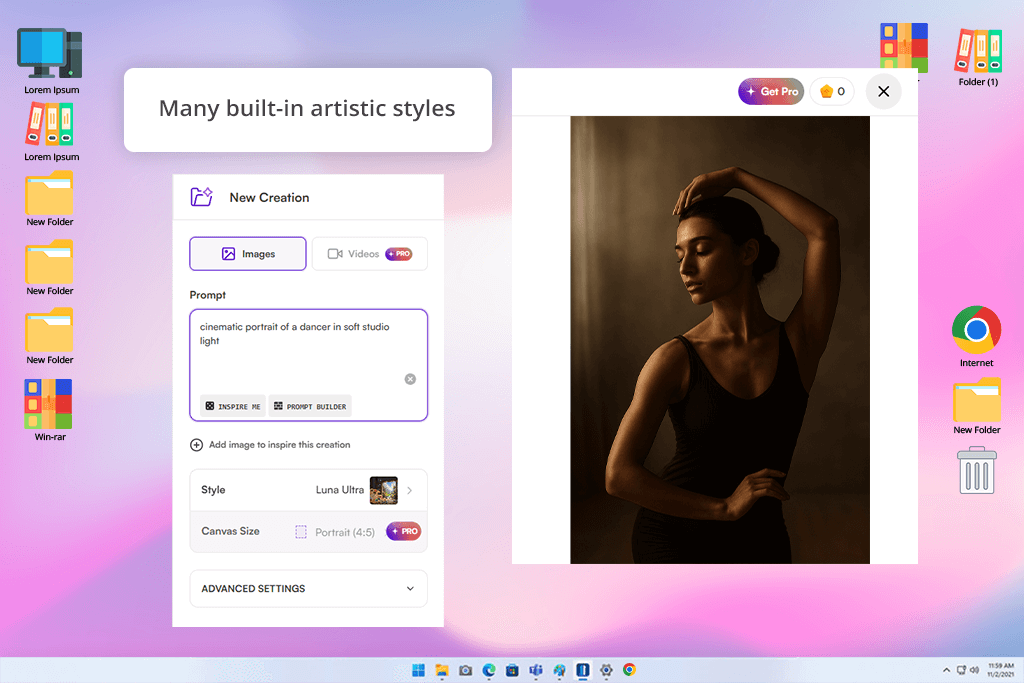Select the Win-rar desktop icon
Image resolution: width=1024 pixels, height=683 pixels.
(50, 410)
